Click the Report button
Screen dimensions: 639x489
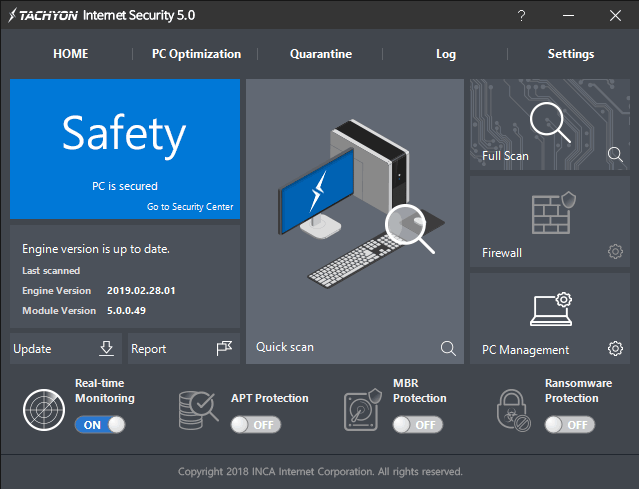point(184,349)
